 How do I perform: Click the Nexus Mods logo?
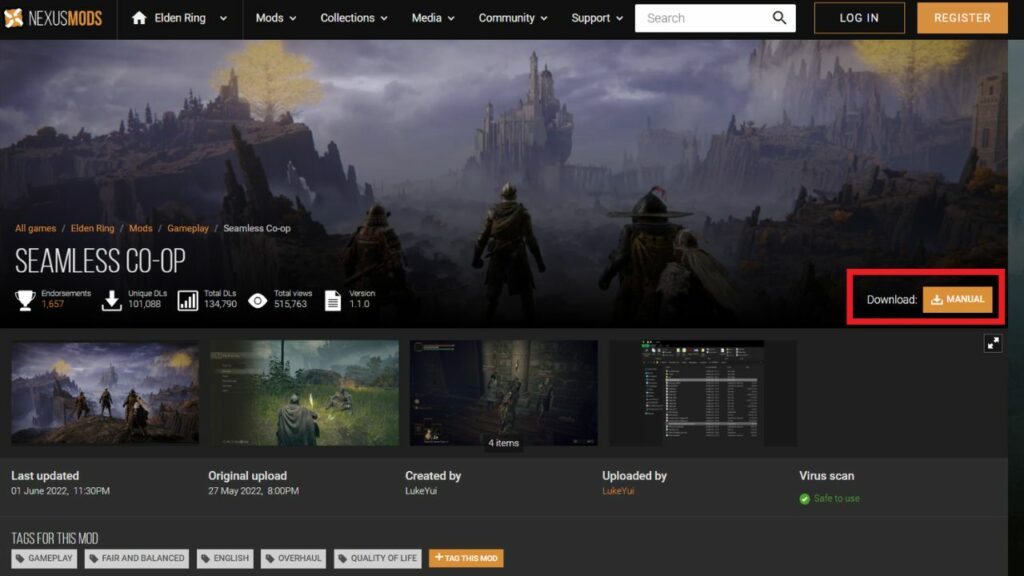pos(53,18)
